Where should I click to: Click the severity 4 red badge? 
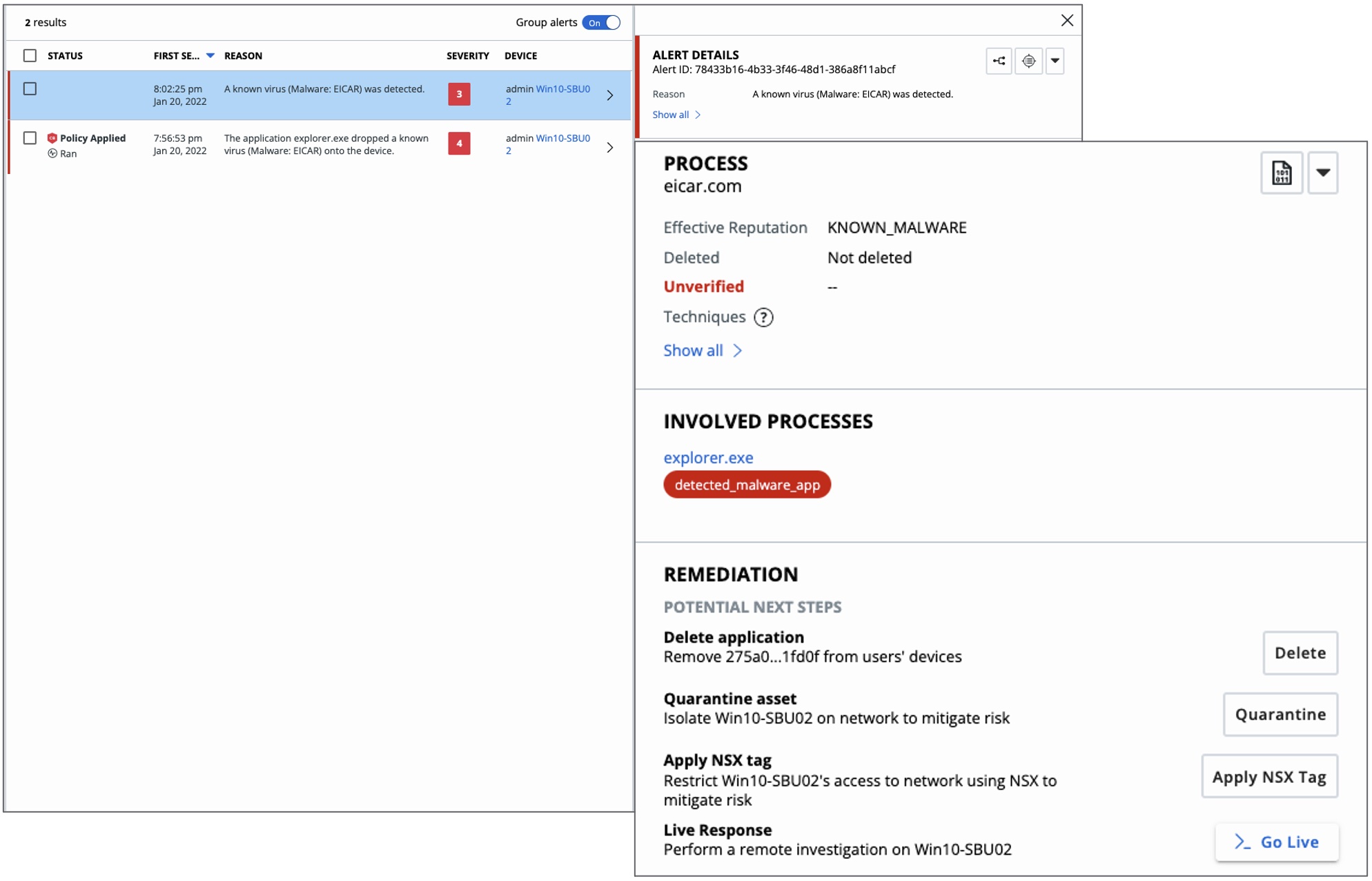coord(459,144)
